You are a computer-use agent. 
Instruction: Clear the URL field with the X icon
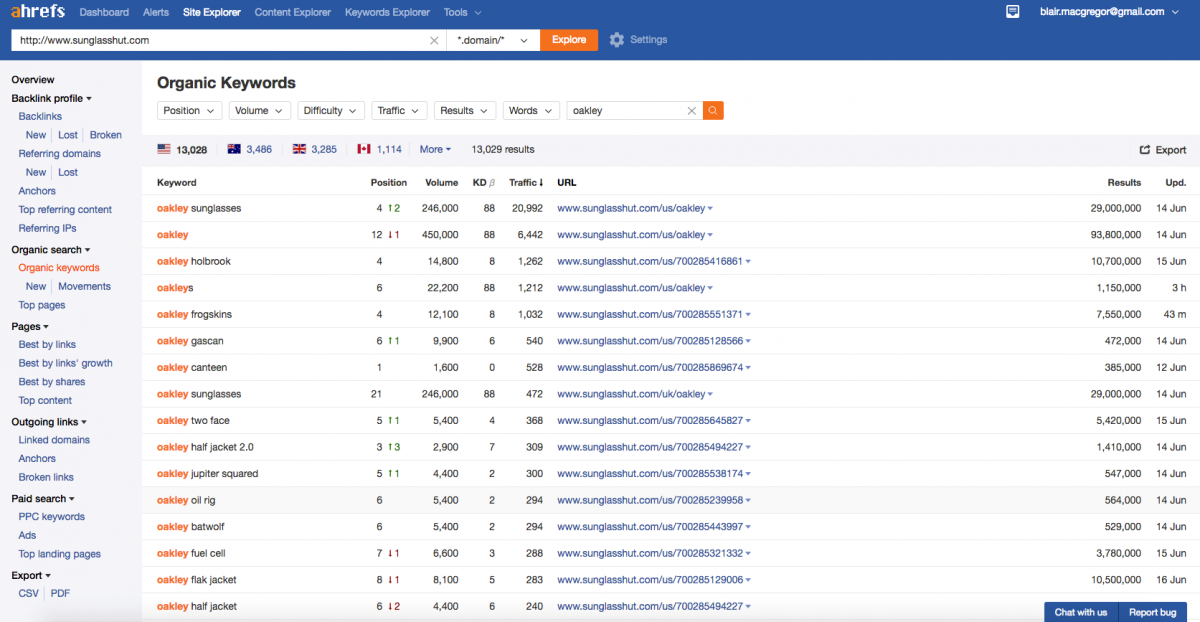(x=434, y=40)
